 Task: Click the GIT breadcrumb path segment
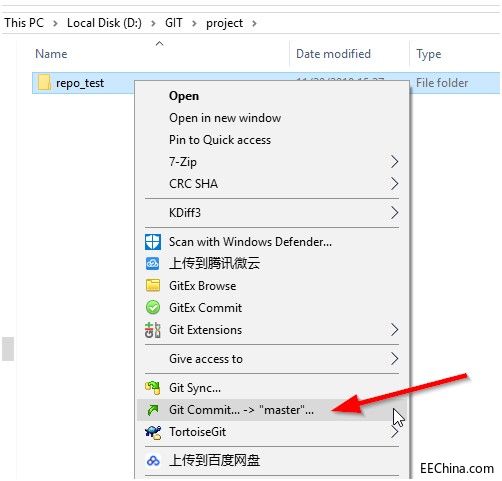point(174,23)
